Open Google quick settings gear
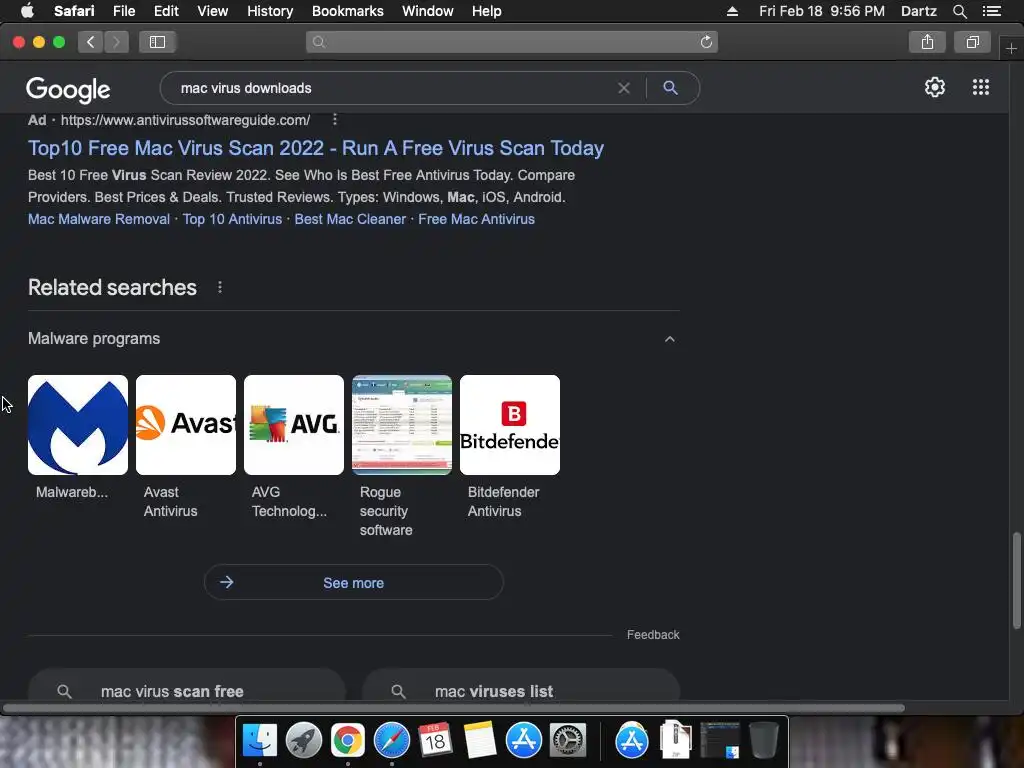 pos(935,88)
